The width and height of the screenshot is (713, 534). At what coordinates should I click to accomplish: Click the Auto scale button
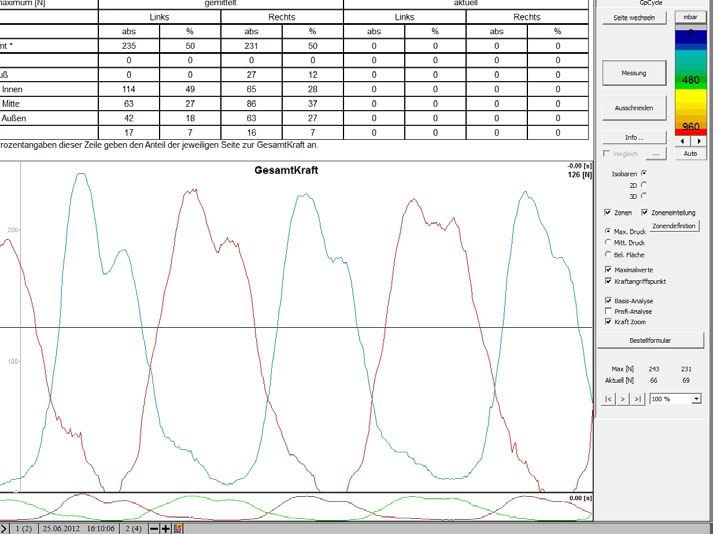tap(690, 154)
